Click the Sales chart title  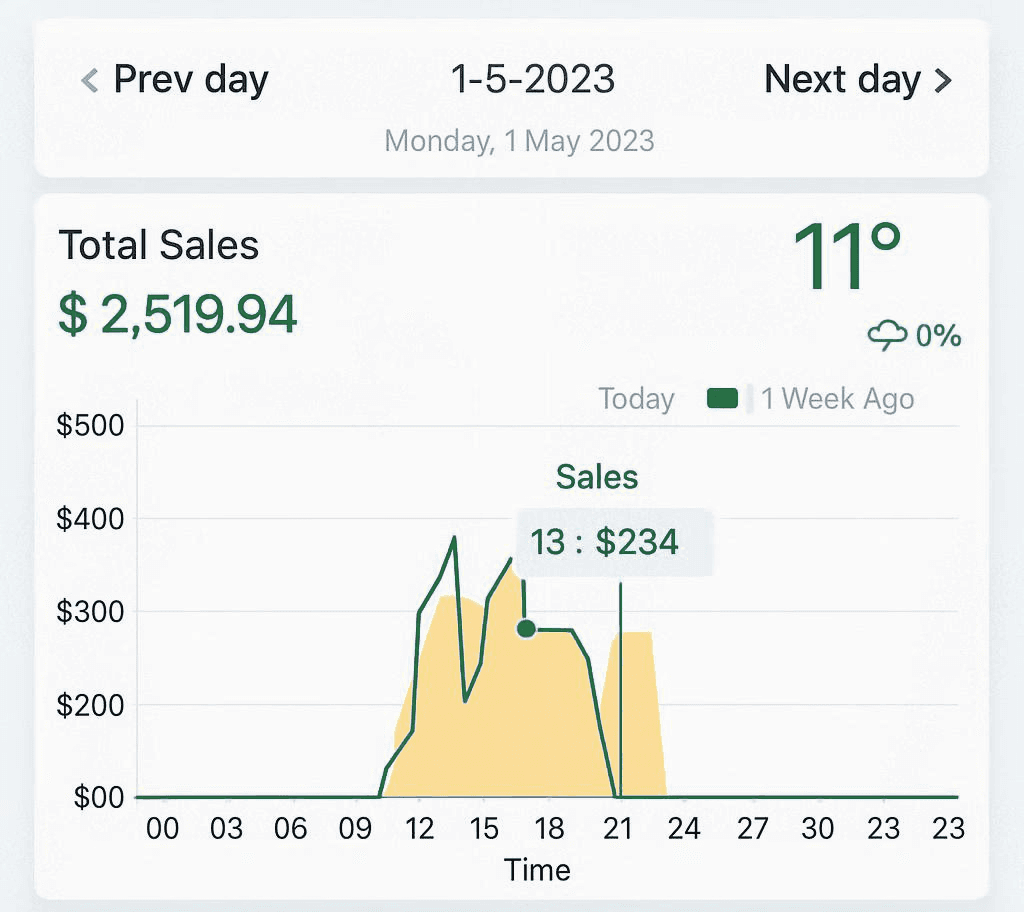[x=597, y=477]
